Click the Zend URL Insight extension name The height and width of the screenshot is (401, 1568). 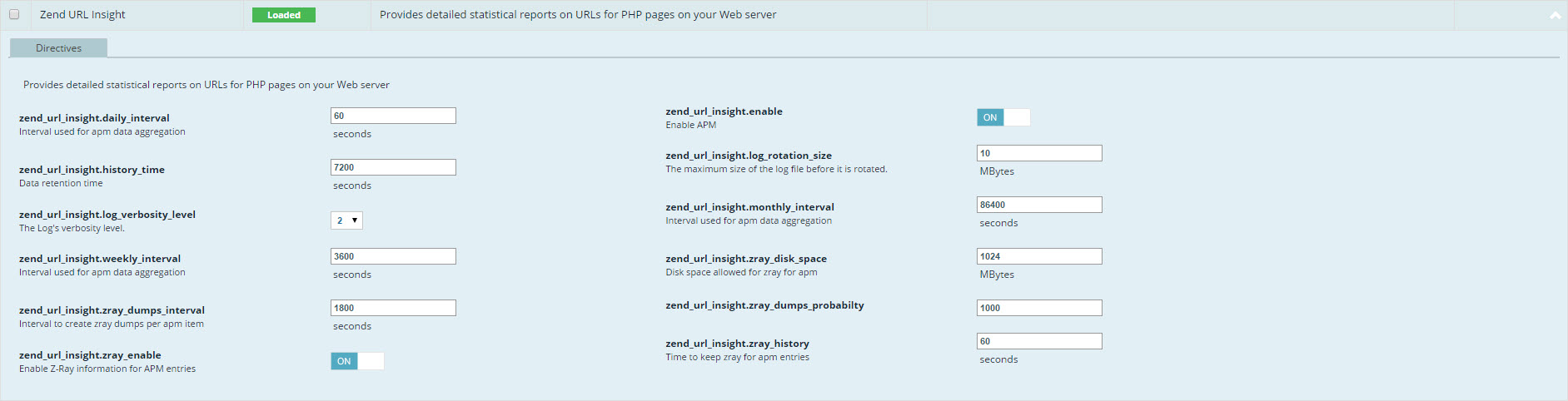point(82,15)
